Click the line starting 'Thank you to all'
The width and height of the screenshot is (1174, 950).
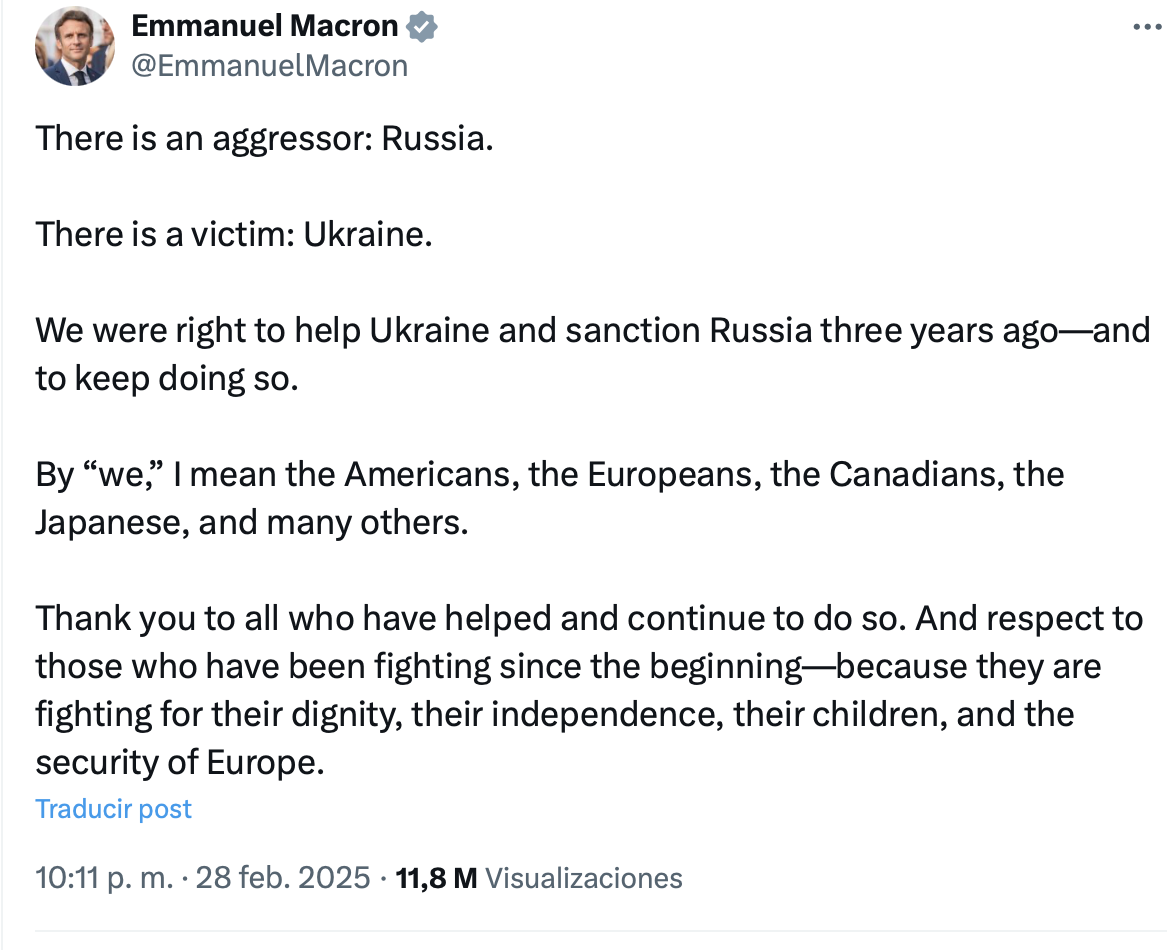589,619
